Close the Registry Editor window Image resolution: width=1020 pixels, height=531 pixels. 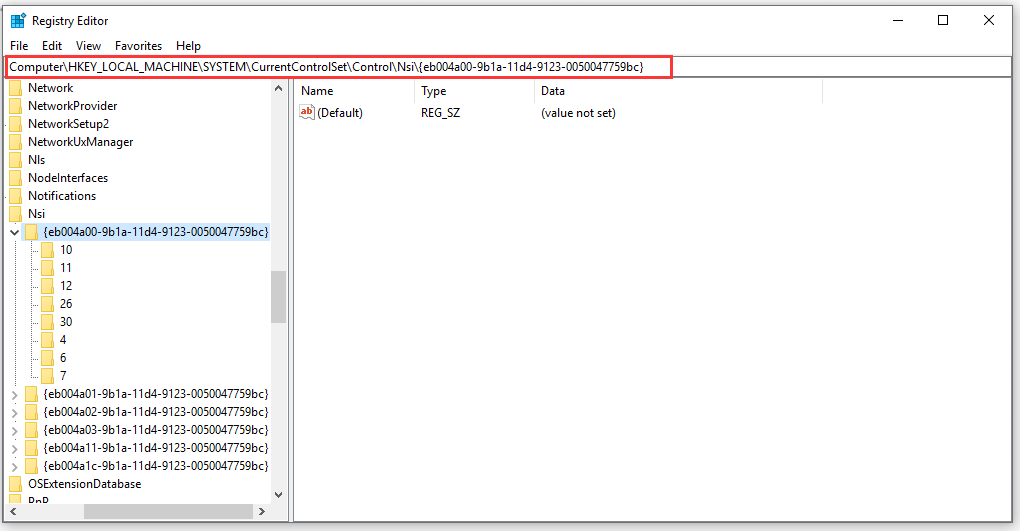[989, 20]
